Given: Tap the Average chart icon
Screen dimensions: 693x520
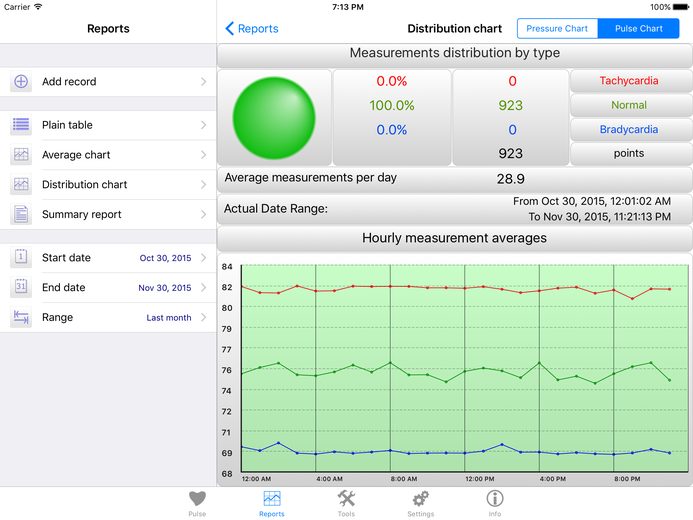Looking at the screenshot, I should (x=21, y=155).
